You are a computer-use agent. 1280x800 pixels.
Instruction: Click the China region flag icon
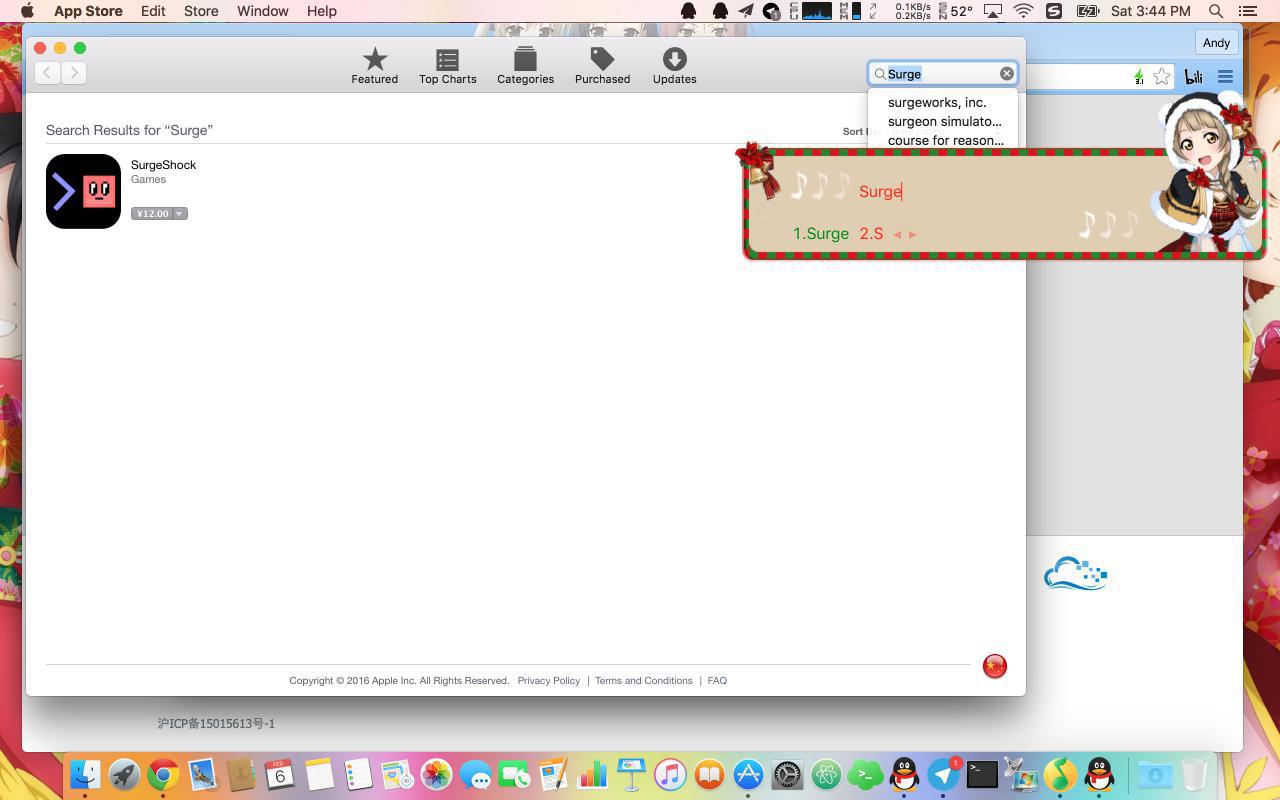click(x=994, y=666)
